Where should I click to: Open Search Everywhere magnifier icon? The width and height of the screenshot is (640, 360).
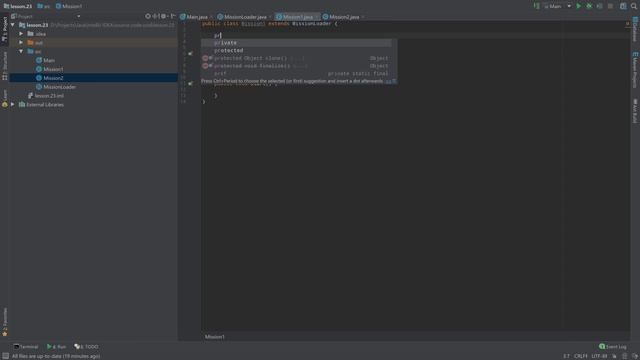coord(634,6)
